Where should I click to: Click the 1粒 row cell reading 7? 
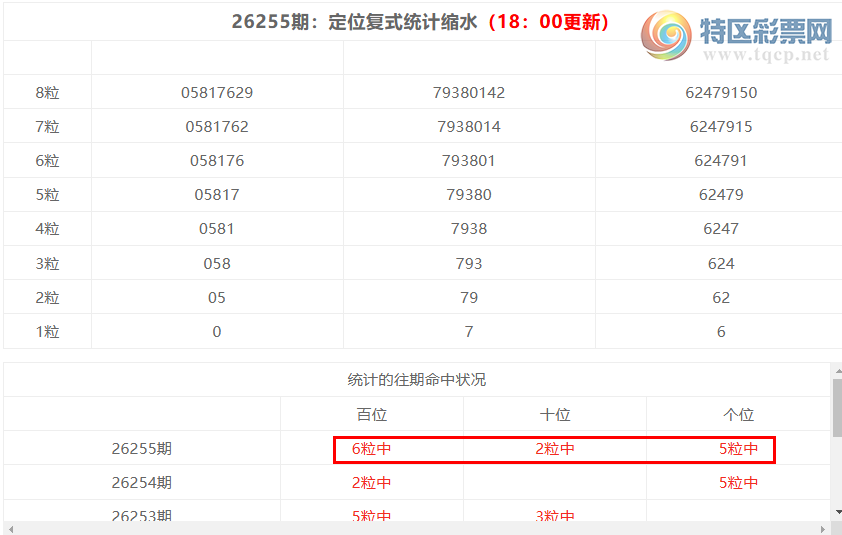469,331
